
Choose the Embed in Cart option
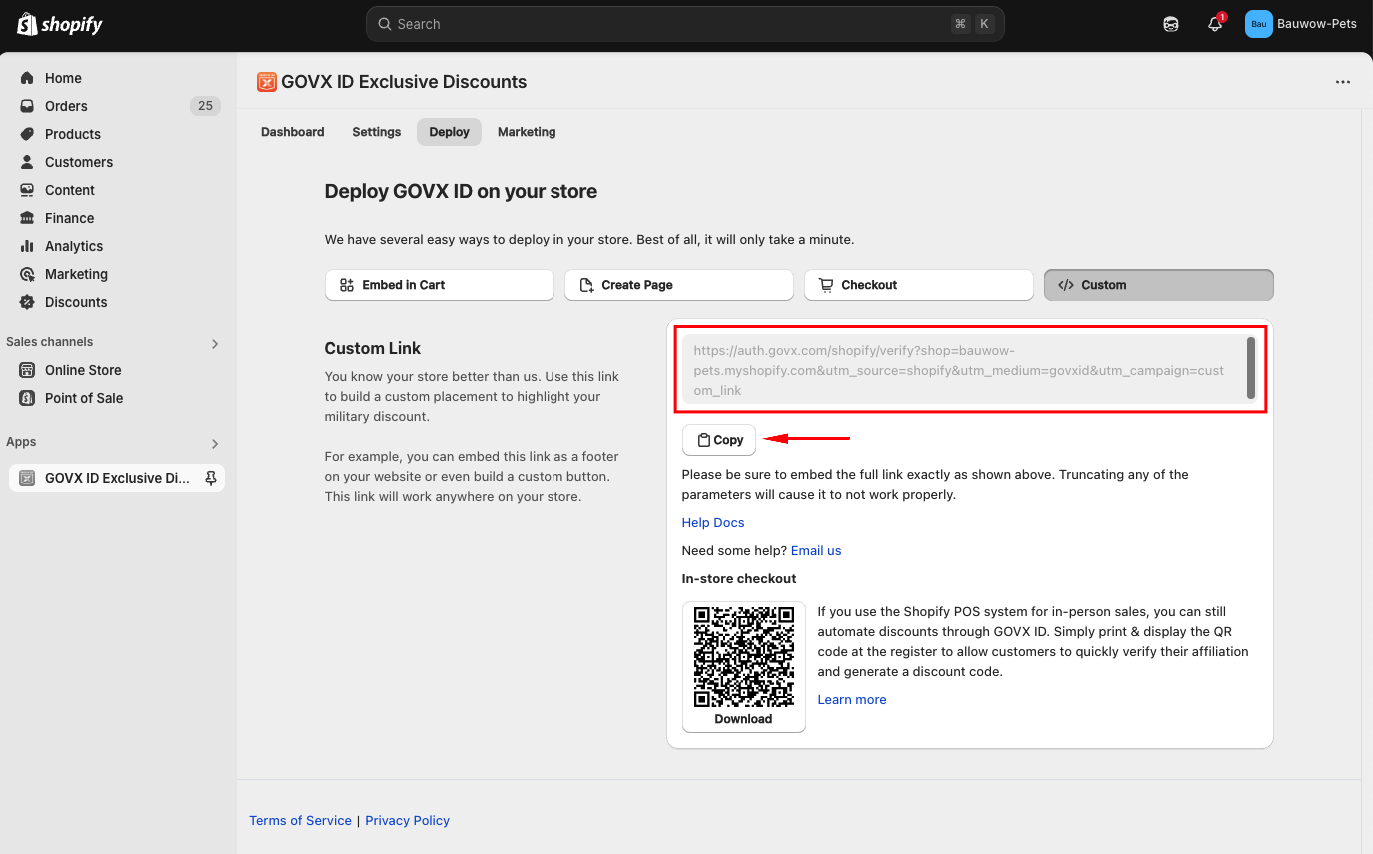439,285
